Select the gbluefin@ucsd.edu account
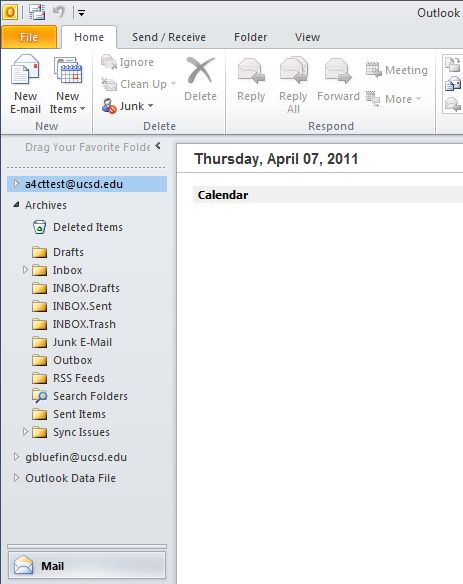This screenshot has width=463, height=584. pos(76,457)
